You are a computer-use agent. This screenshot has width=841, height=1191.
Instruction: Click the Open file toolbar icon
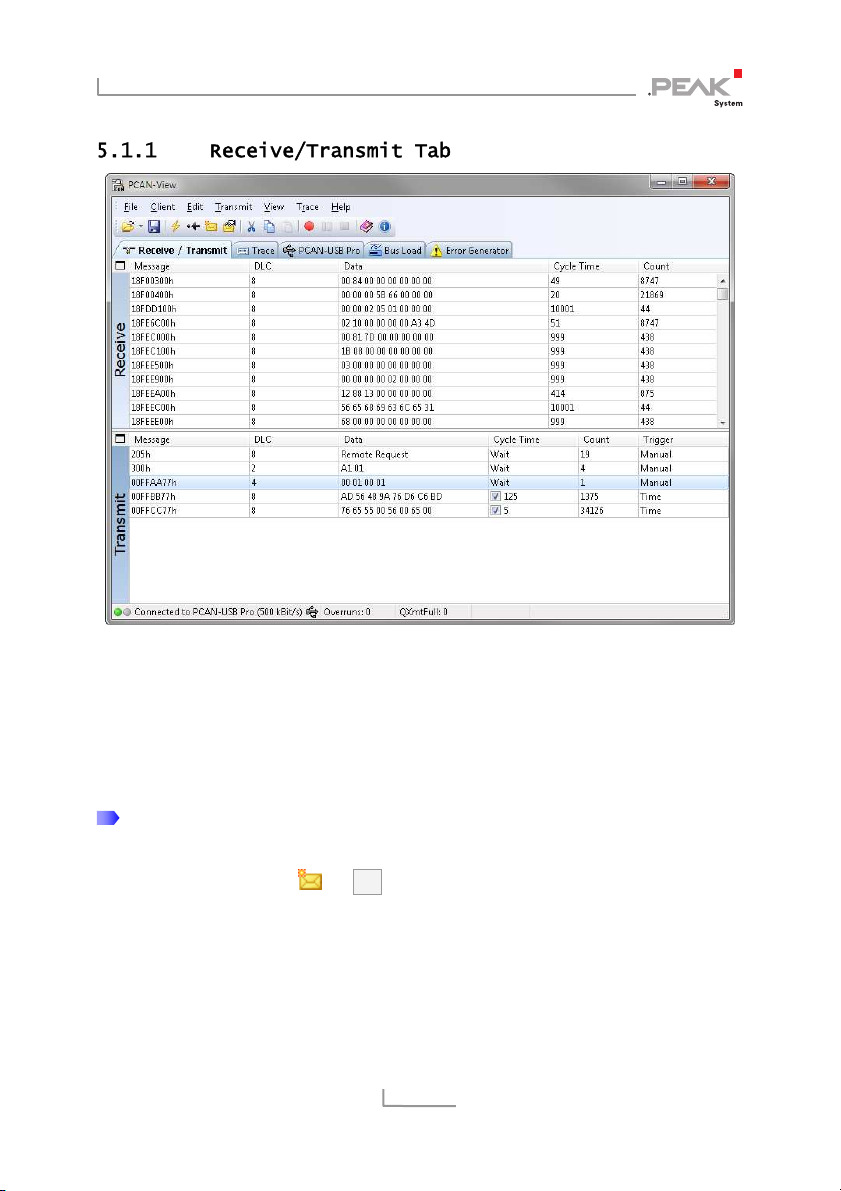pyautogui.click(x=128, y=226)
